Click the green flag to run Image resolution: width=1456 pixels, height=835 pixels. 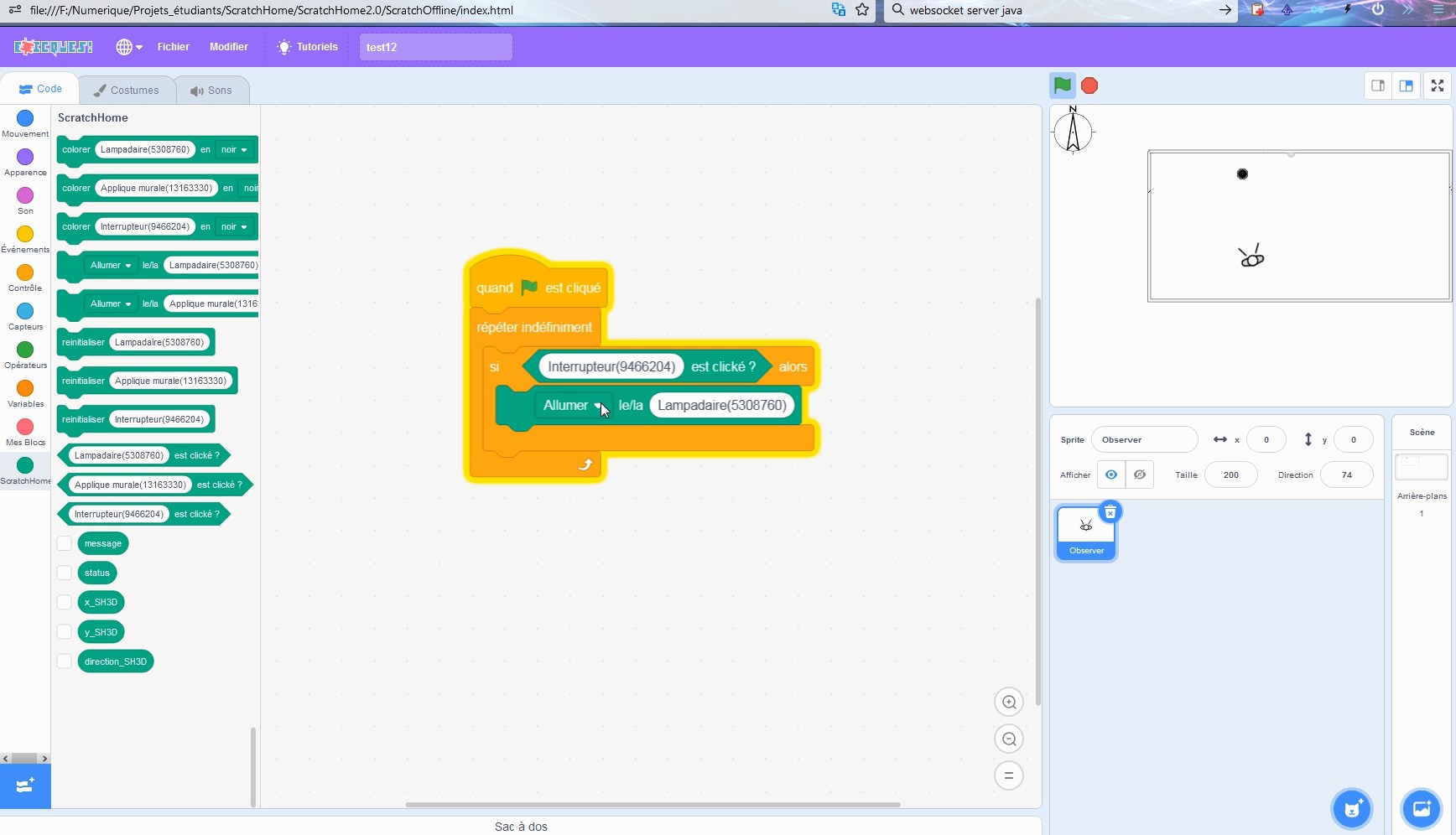click(x=1062, y=86)
